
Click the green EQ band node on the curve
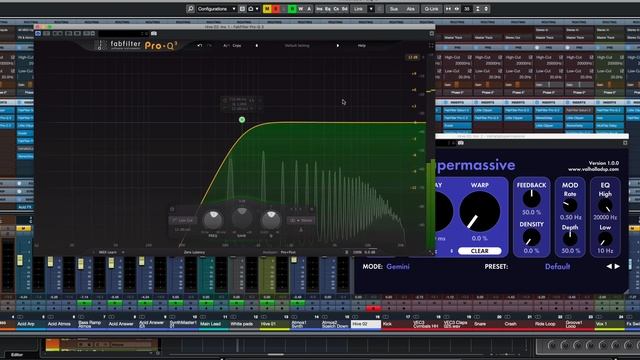pos(242,120)
